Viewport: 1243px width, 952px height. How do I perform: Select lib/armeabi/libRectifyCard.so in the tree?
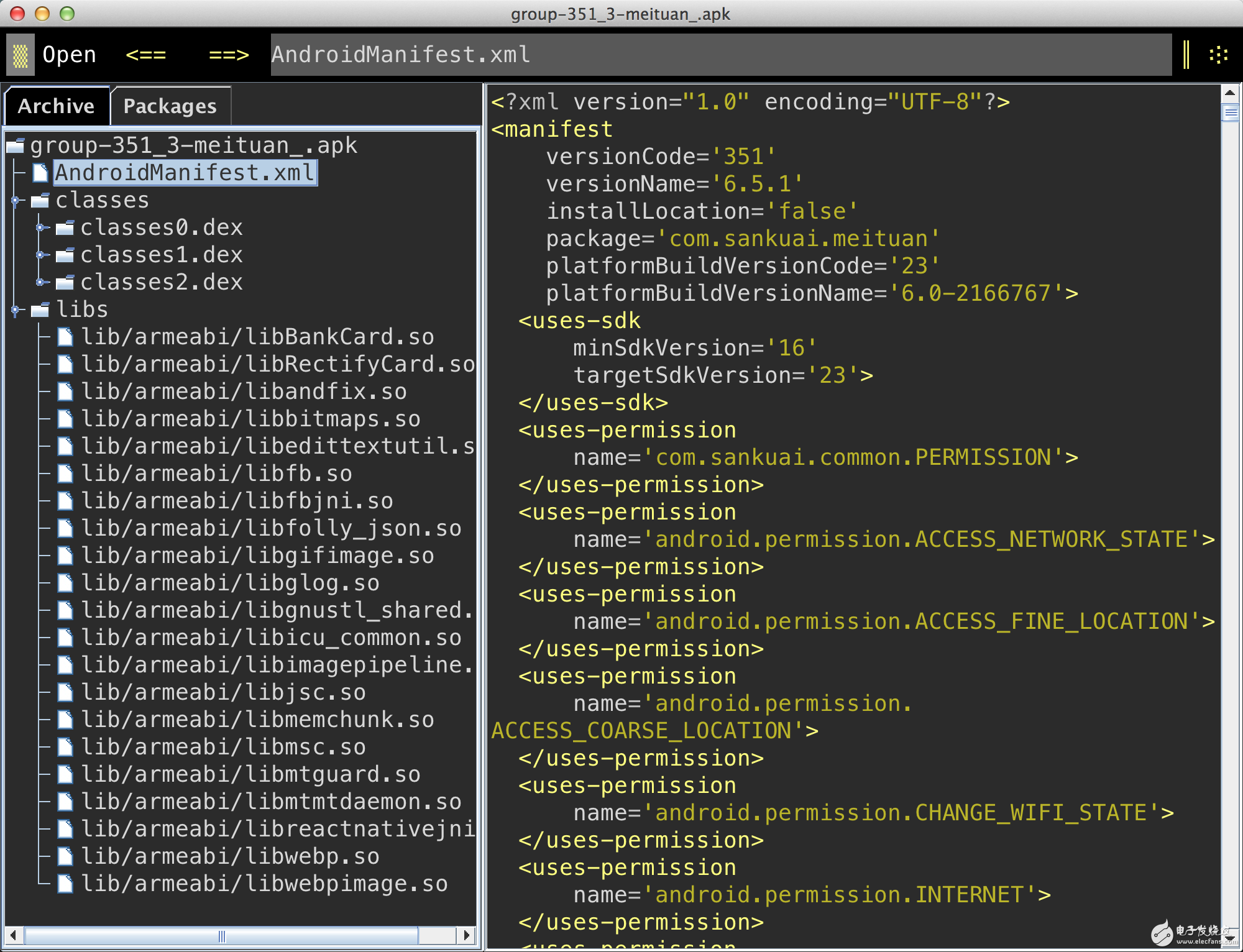pyautogui.click(x=278, y=364)
